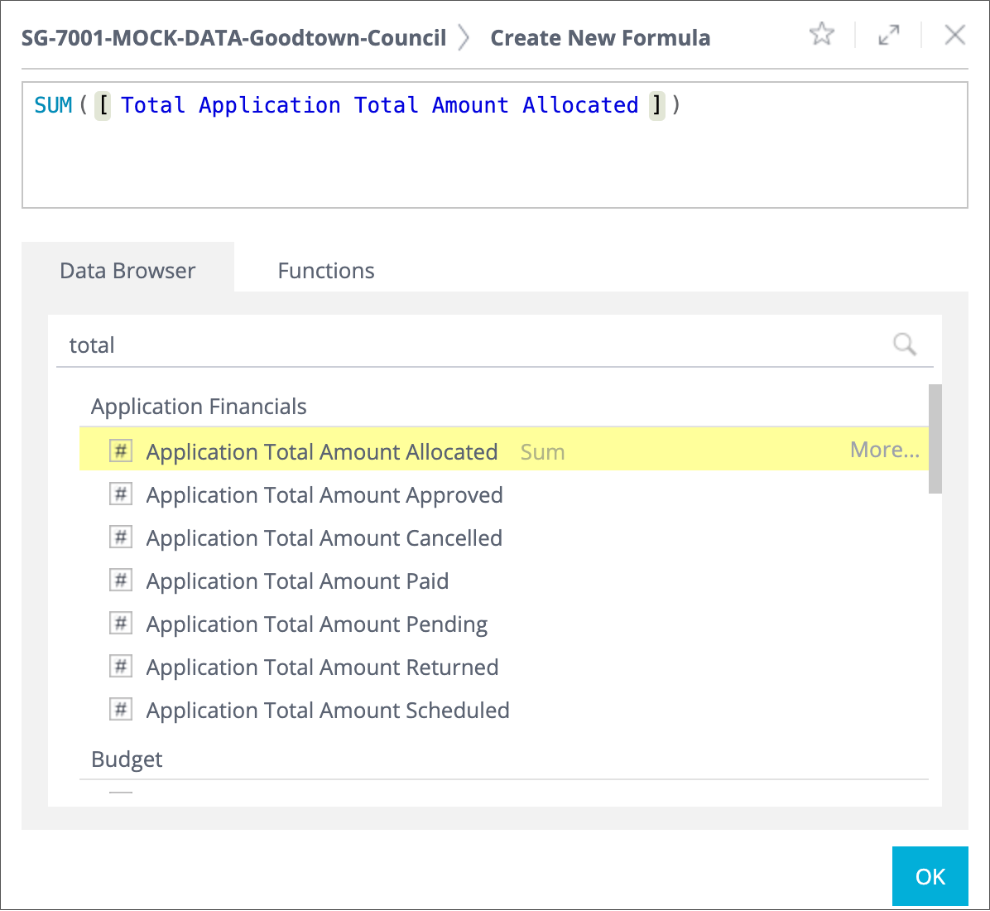Click numeric icon beside Application Total Amount Approved
Viewport: 990px width, 911px height.
[x=121, y=494]
